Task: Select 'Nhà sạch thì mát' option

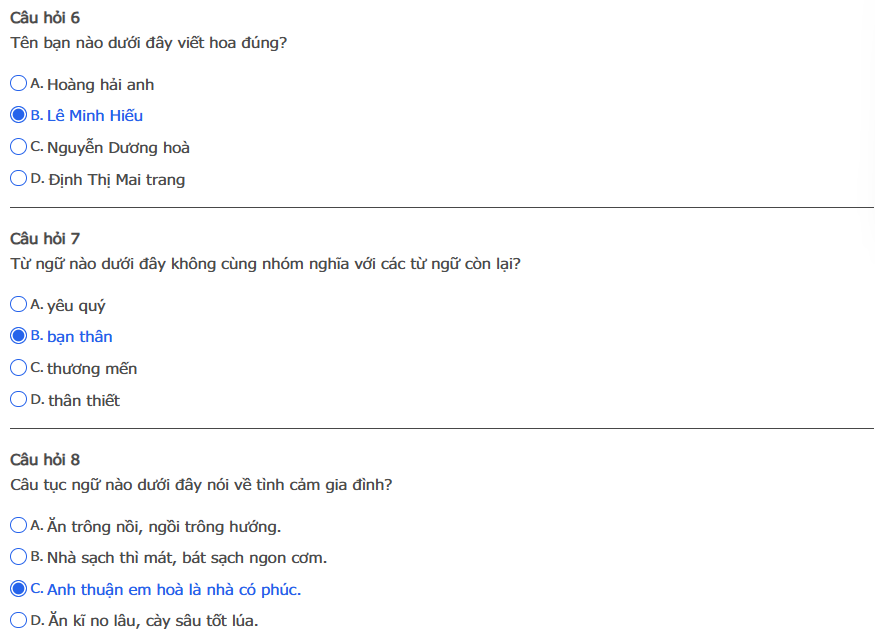Action: 18,557
